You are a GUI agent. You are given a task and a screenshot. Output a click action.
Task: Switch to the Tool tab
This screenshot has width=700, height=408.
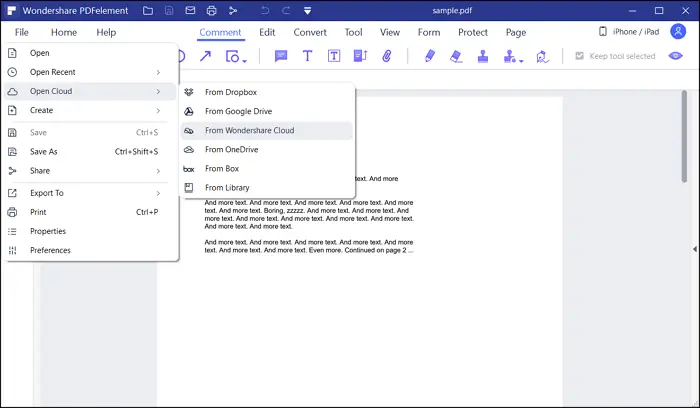pos(353,32)
